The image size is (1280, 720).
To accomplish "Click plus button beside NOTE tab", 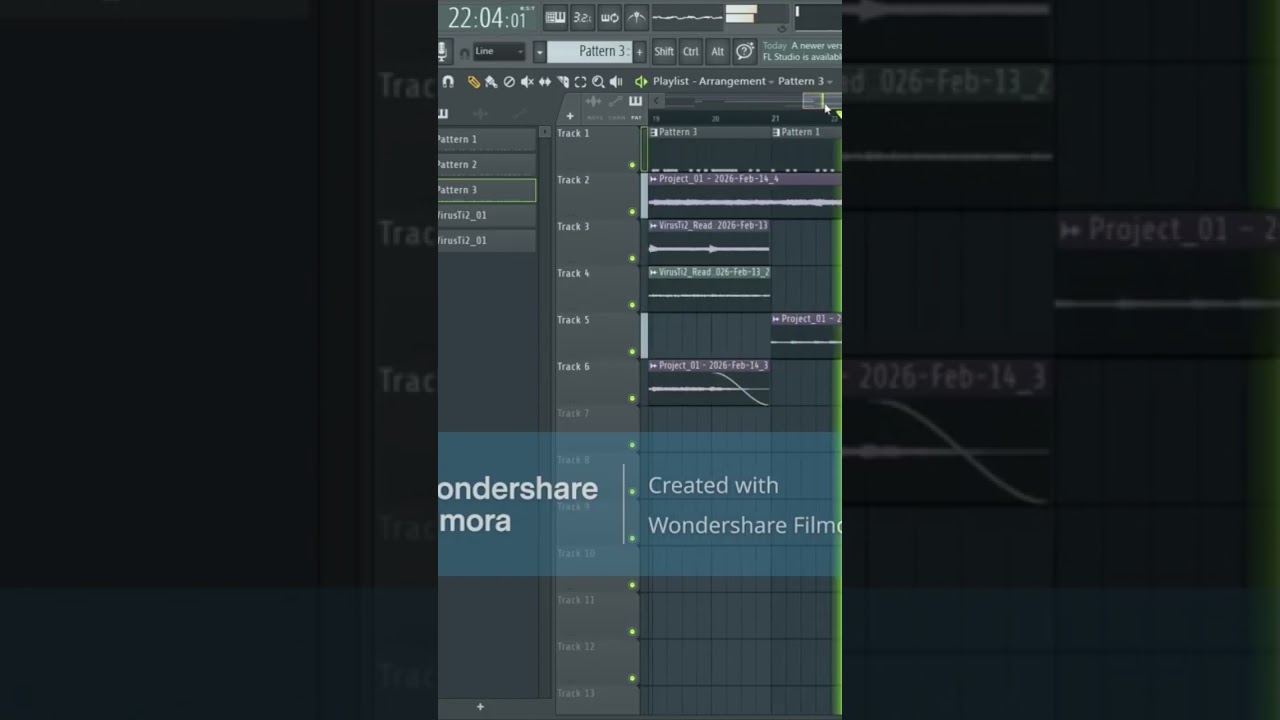I will 570,116.
